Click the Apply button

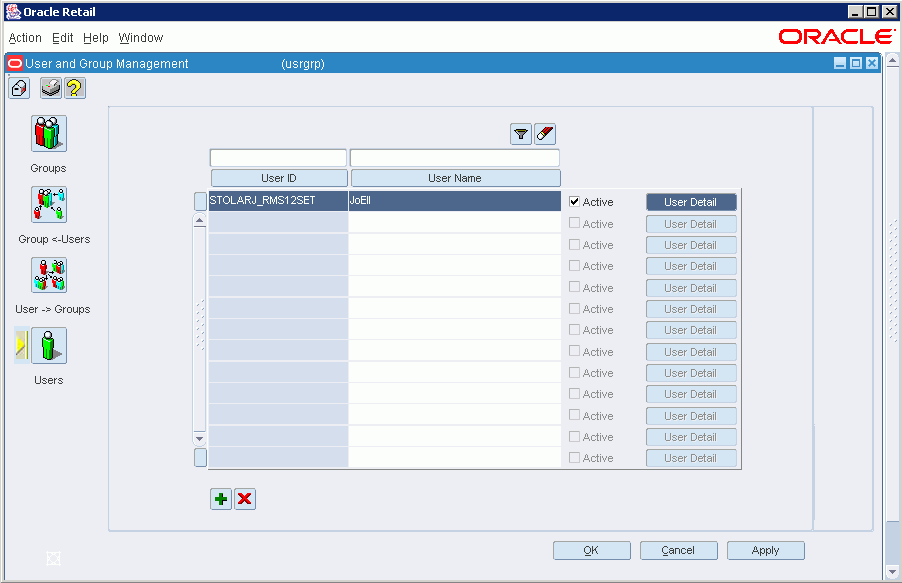[766, 550]
